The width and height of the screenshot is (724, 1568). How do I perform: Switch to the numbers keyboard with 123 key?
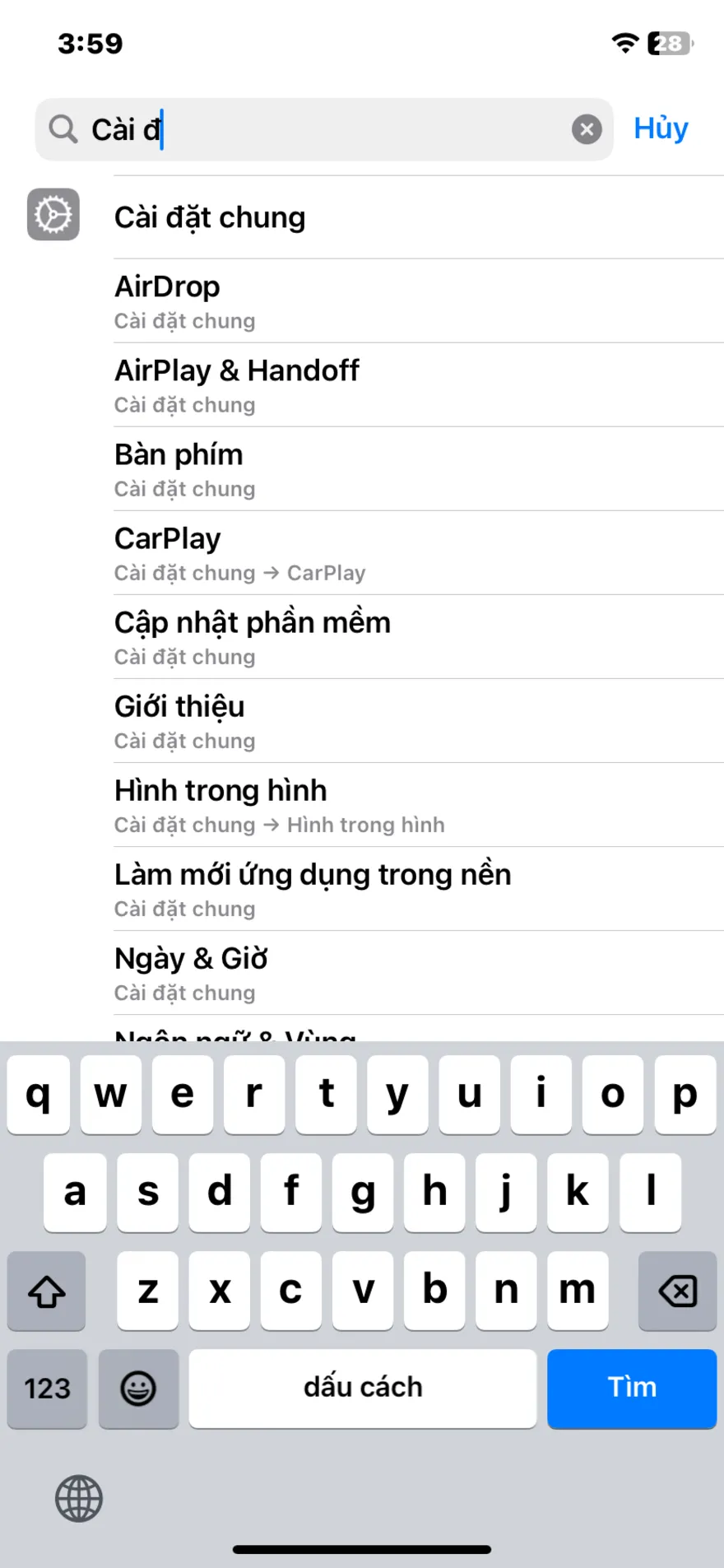click(x=46, y=1389)
